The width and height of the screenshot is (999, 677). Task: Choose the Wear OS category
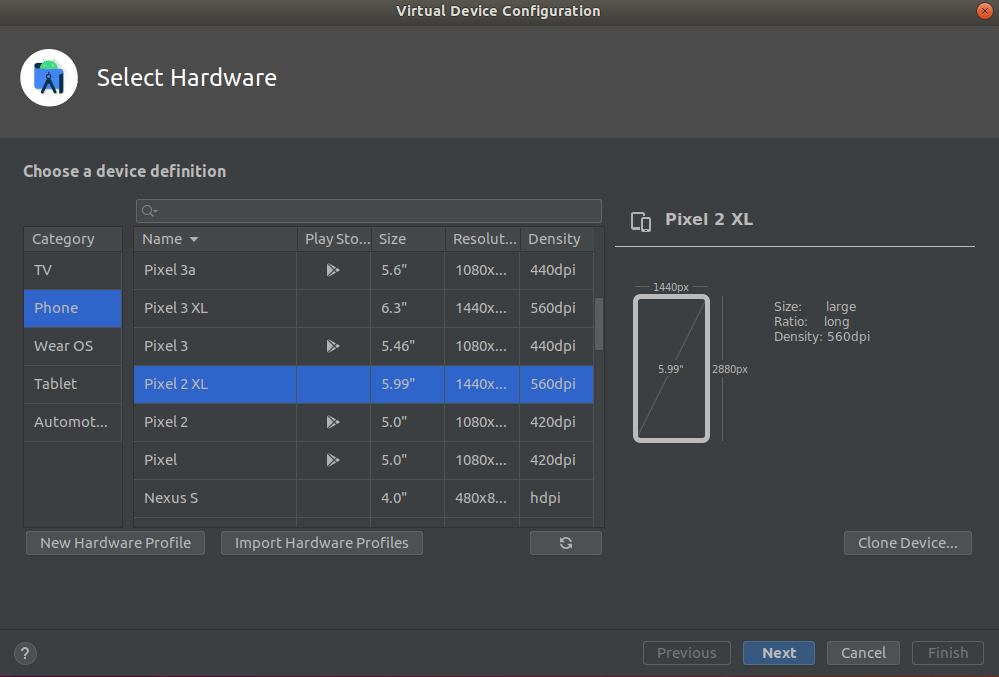click(73, 346)
